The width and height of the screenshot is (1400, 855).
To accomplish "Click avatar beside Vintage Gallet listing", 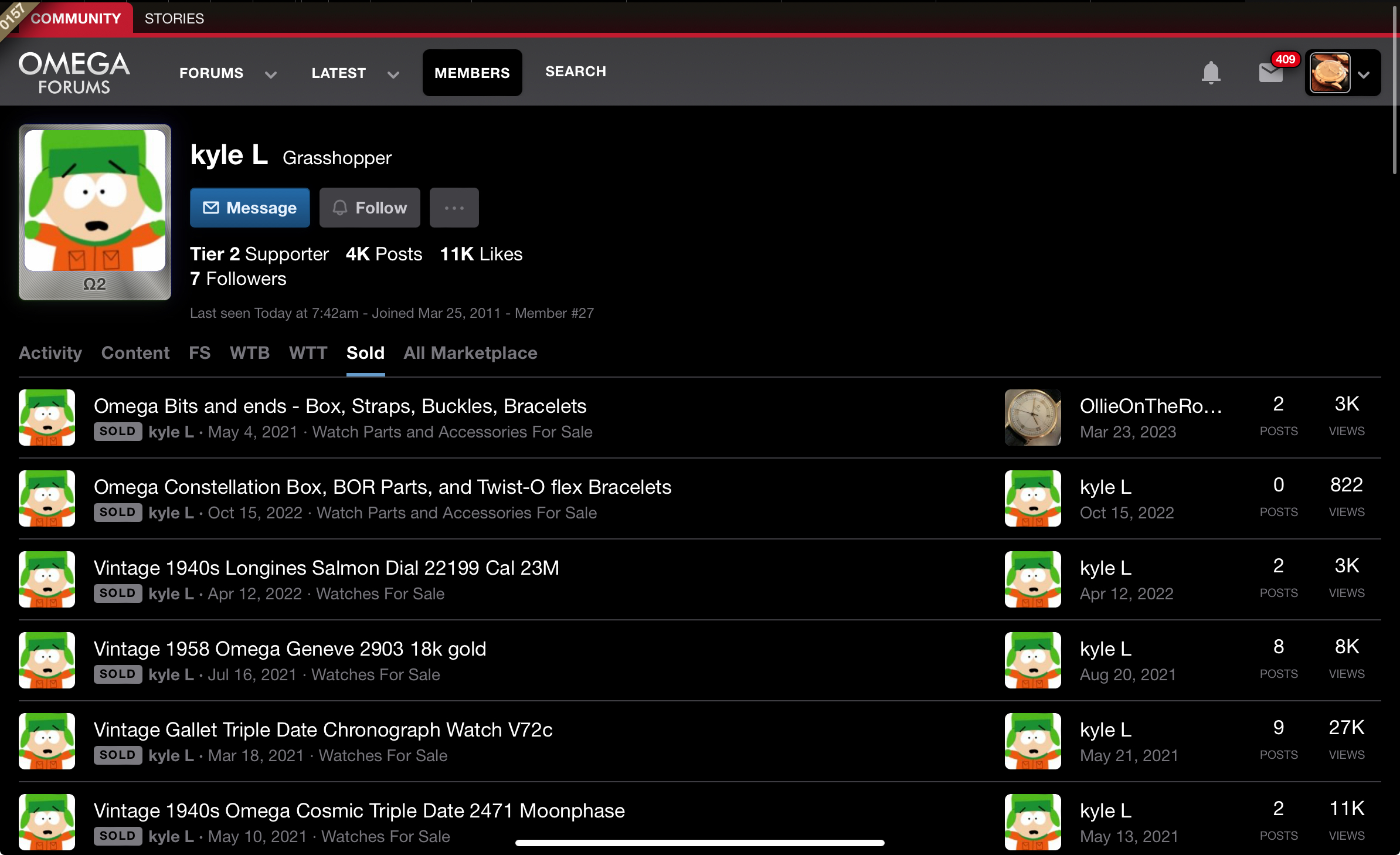I will coord(47,741).
